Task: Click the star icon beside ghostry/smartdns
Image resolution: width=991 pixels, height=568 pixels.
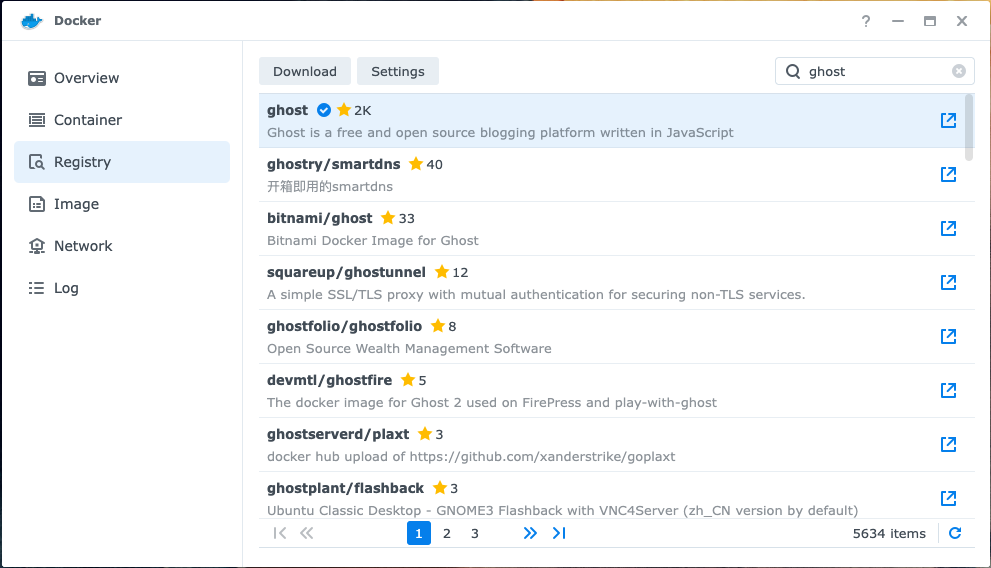Action: [x=416, y=164]
